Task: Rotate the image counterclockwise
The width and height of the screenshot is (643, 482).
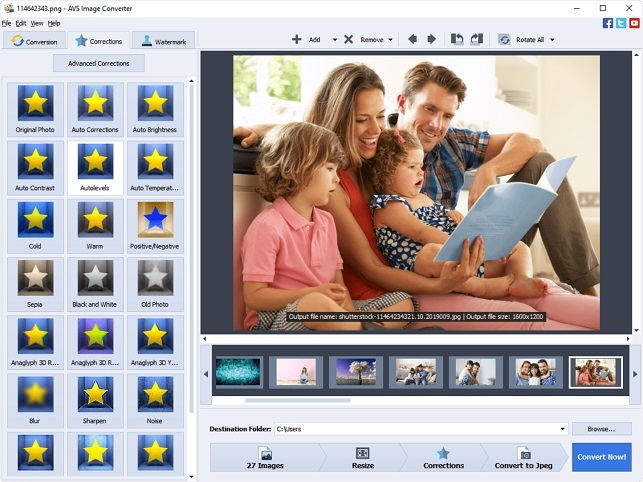Action: 457,39
